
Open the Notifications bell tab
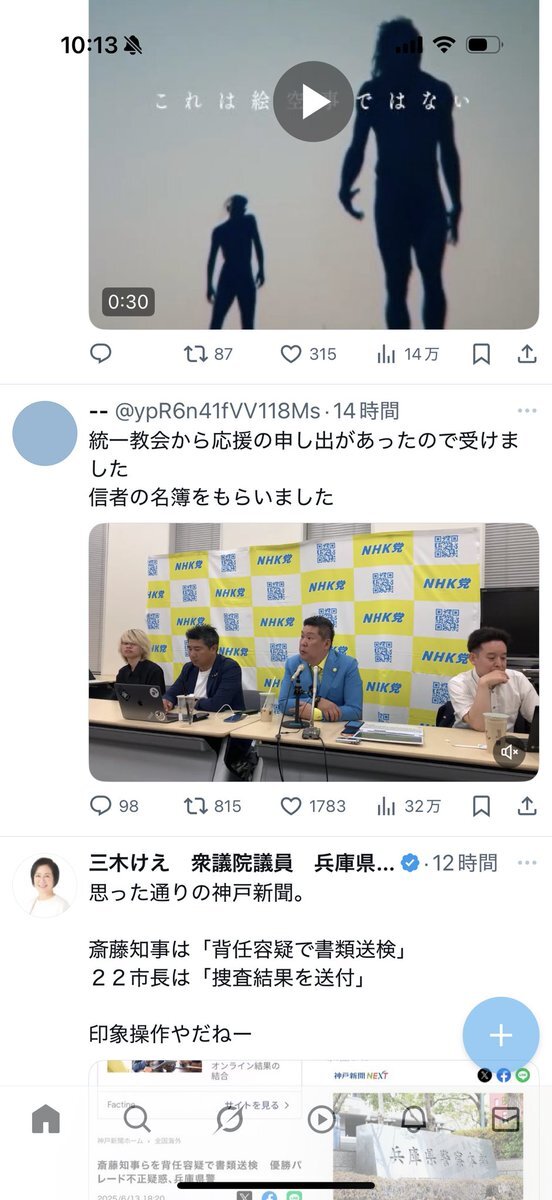click(x=413, y=1119)
